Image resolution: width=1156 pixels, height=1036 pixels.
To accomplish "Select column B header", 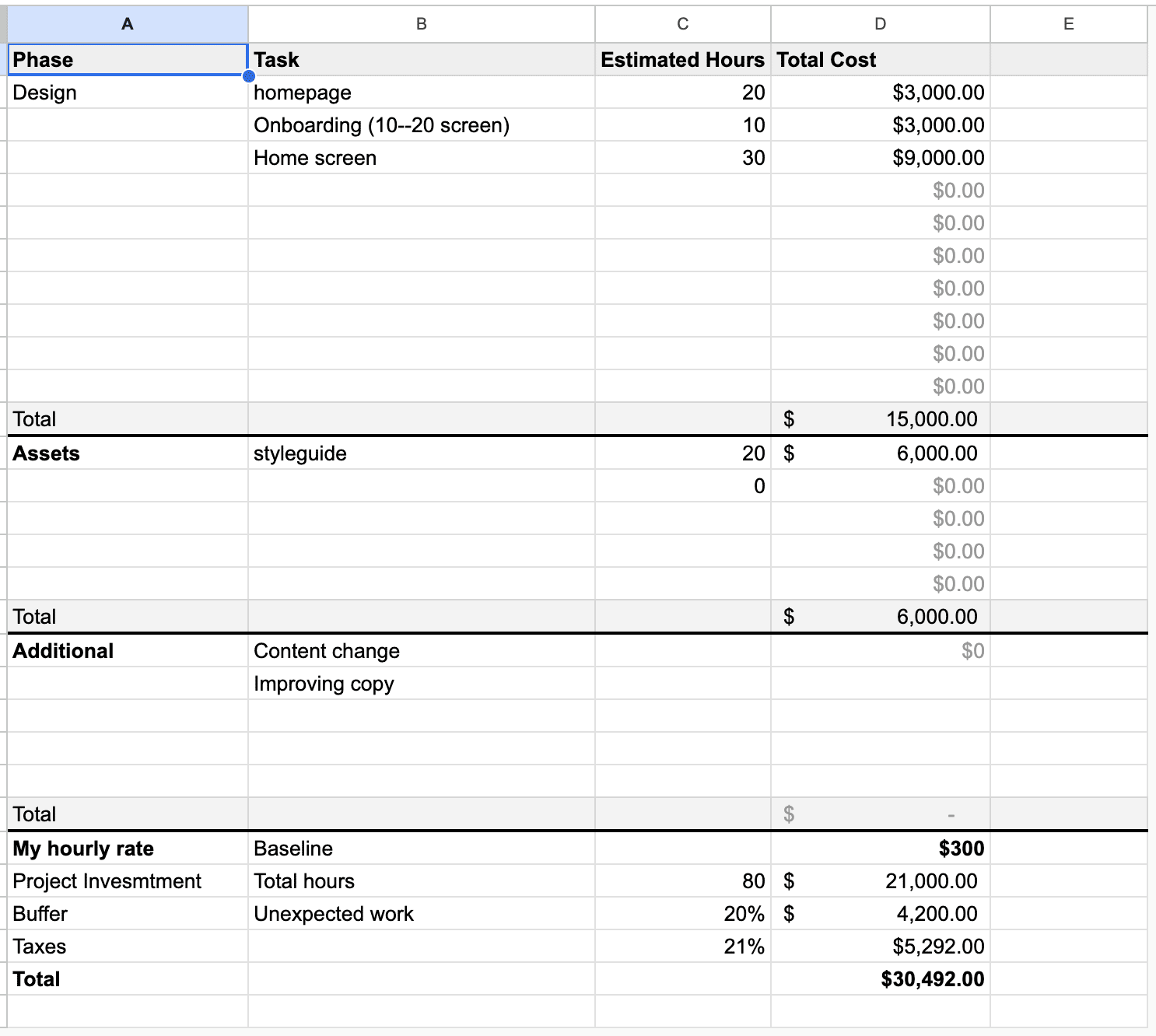I will coord(421,24).
